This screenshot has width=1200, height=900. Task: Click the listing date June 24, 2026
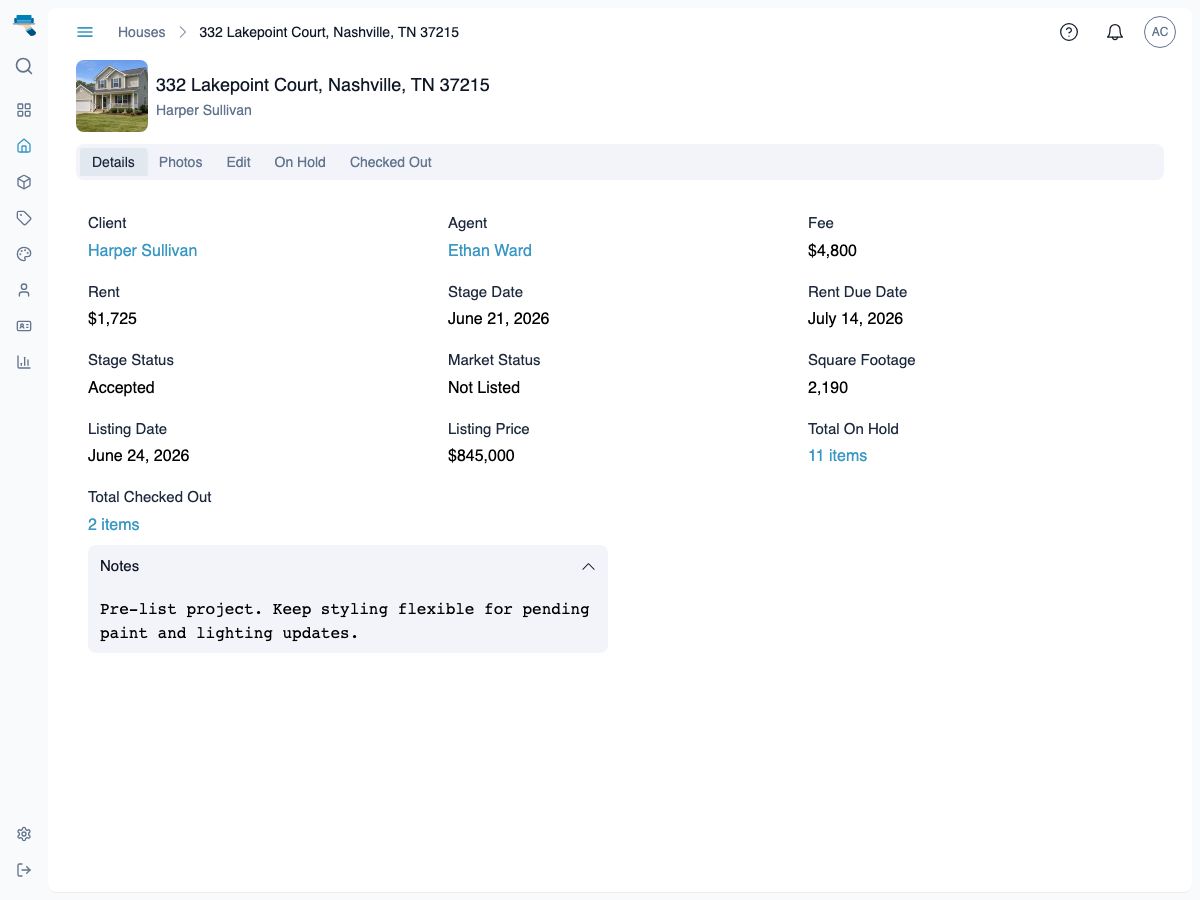coord(138,455)
